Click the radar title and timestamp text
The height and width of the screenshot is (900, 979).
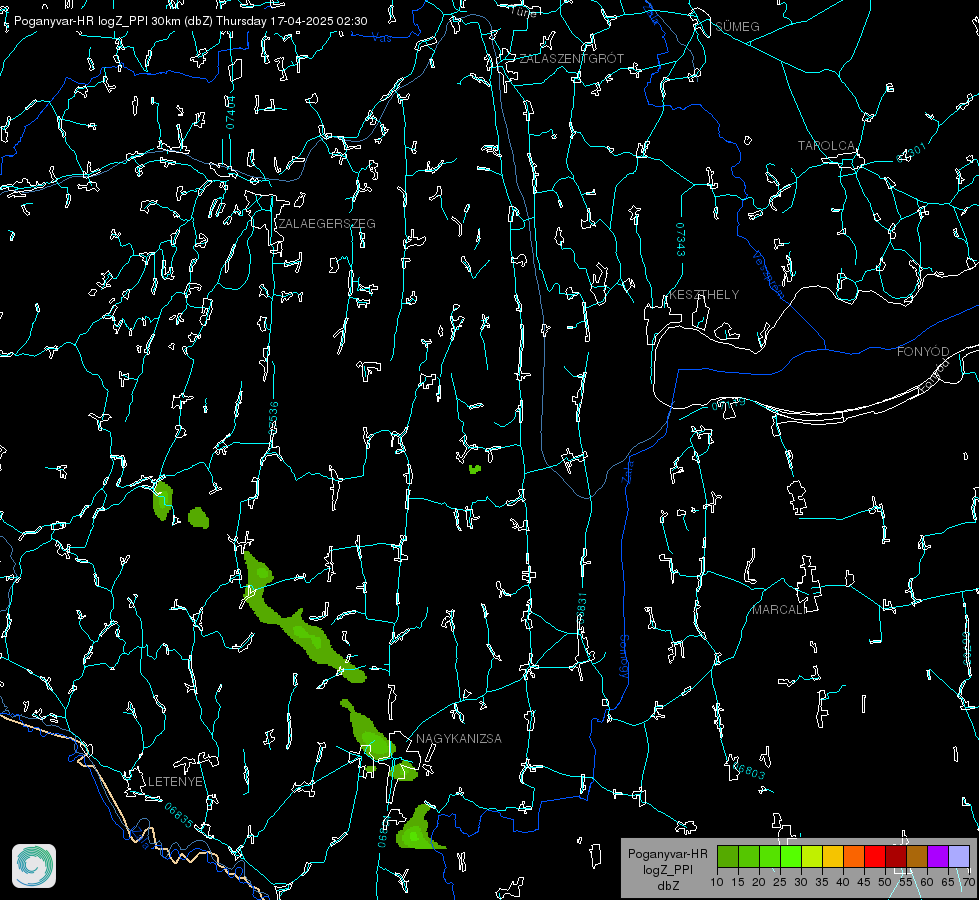[x=190, y=21]
